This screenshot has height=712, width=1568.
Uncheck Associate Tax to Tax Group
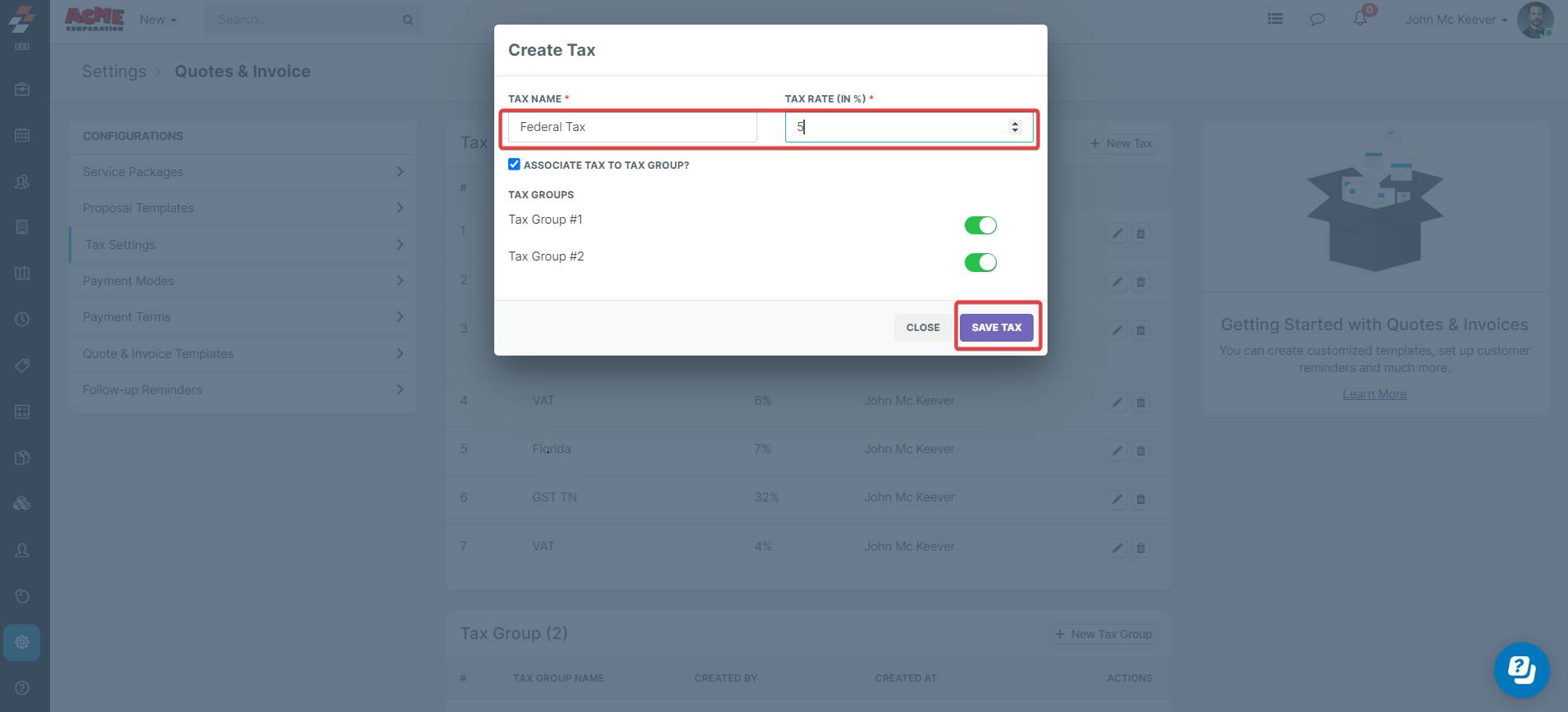[514, 165]
